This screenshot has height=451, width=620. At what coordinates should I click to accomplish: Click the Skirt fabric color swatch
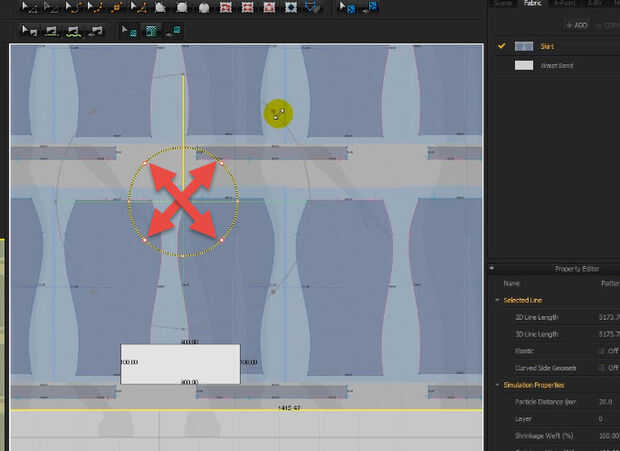[524, 46]
